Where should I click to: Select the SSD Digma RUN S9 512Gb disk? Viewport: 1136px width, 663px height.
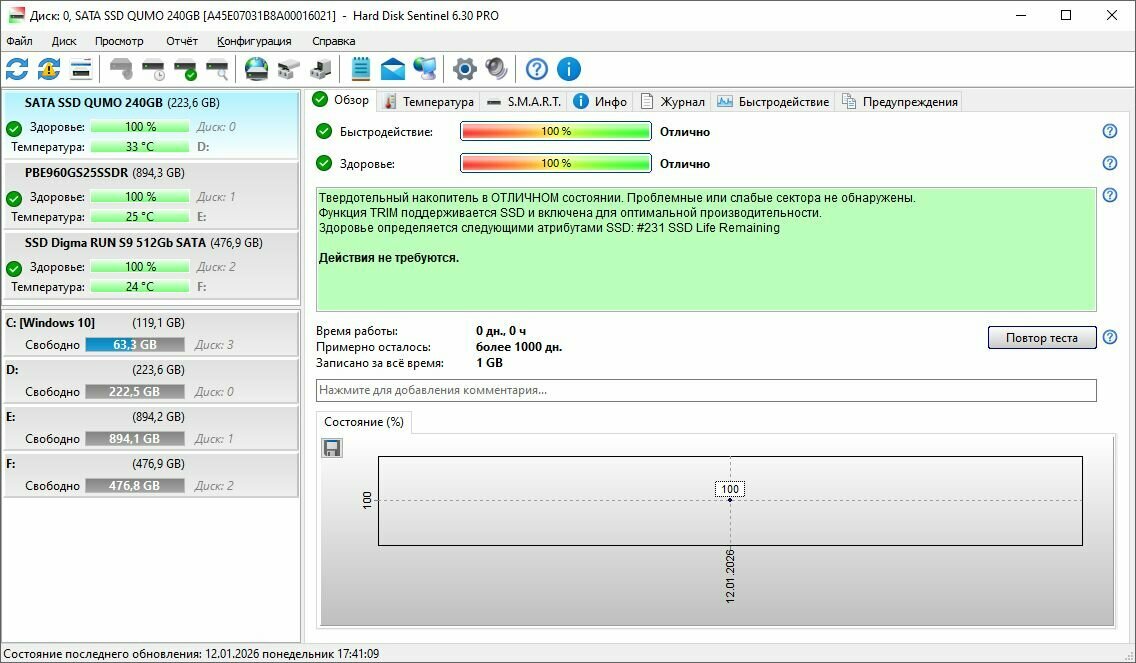(x=151, y=265)
